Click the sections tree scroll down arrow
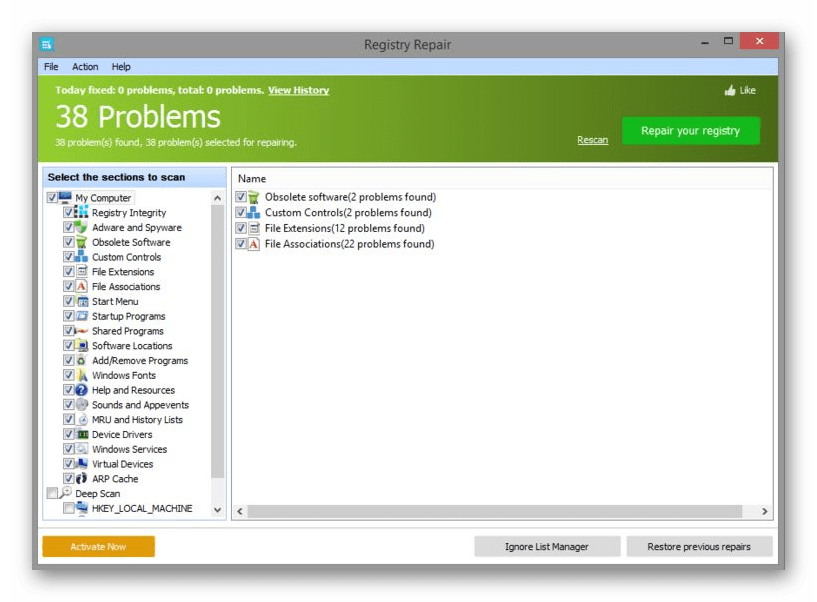817x602 pixels. point(218,510)
